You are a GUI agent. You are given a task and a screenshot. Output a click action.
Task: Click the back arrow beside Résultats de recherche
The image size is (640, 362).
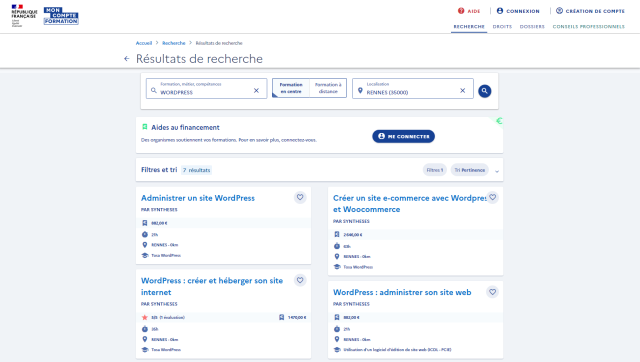[127, 59]
